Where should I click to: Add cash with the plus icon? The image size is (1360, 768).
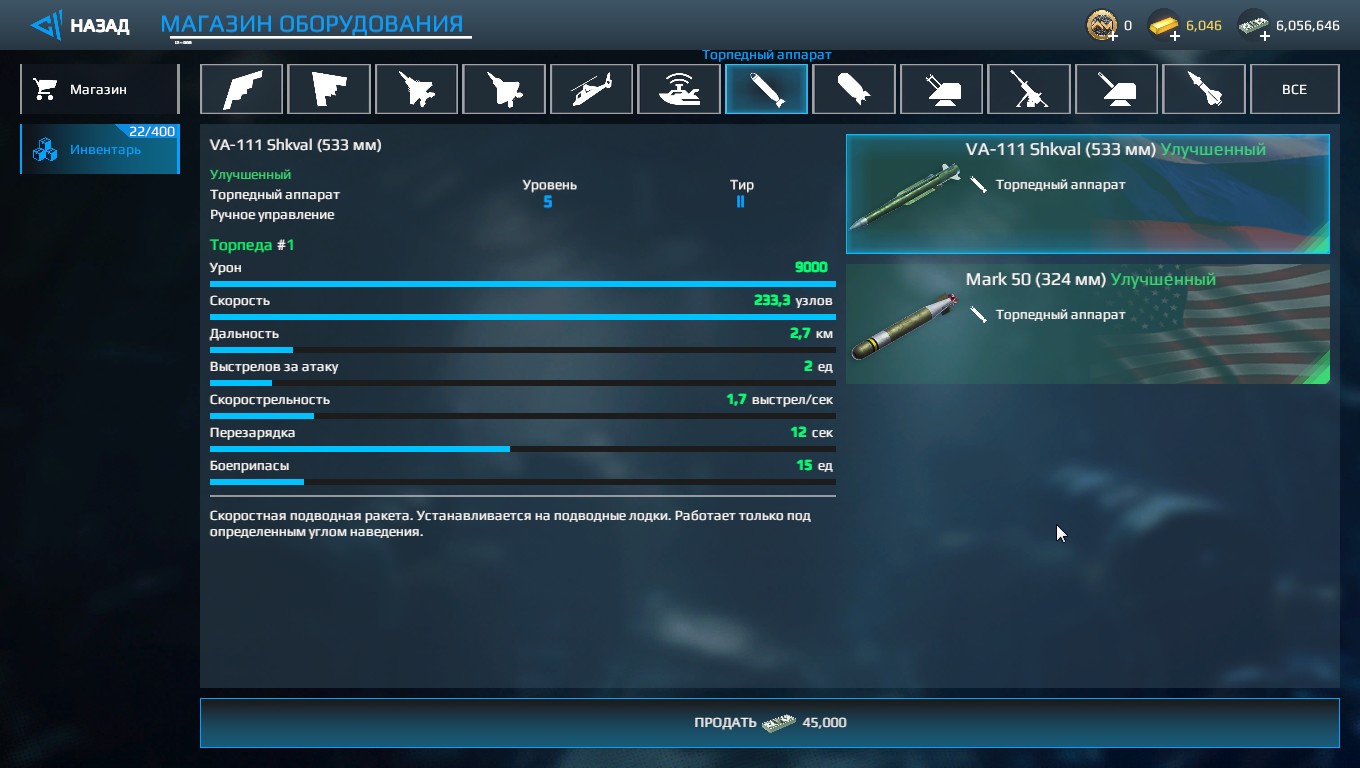click(x=1265, y=36)
